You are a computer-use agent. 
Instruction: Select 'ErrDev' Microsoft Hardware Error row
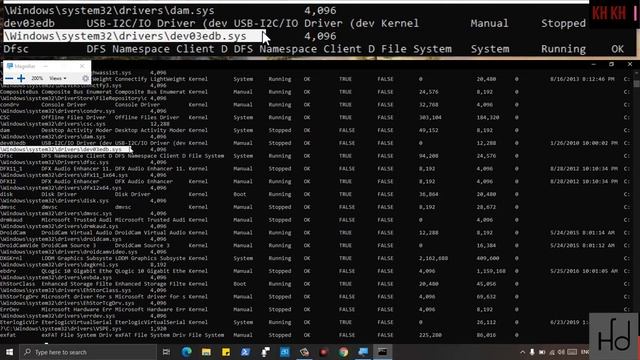[314, 309]
